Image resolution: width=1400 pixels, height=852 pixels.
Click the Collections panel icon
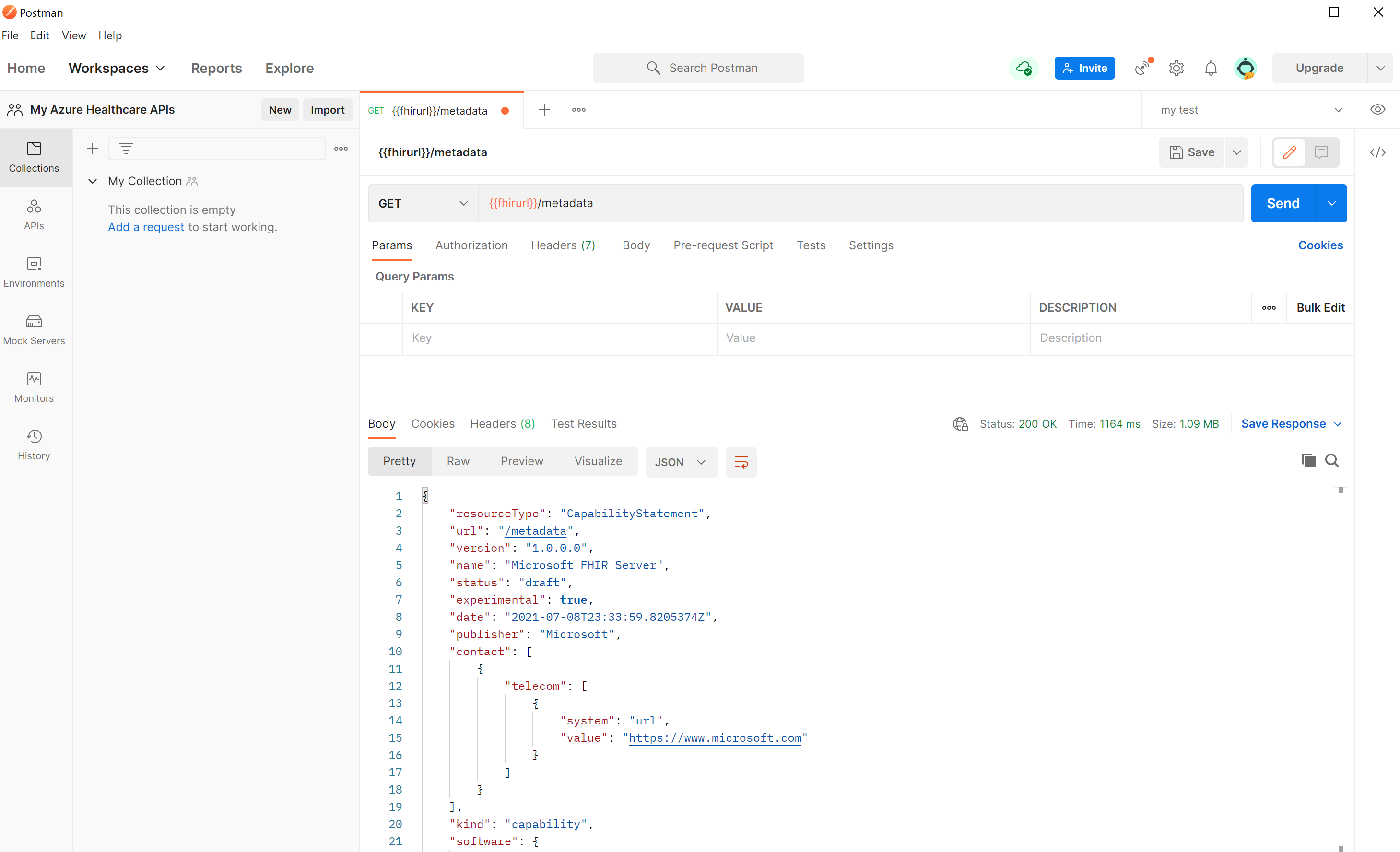(x=33, y=155)
